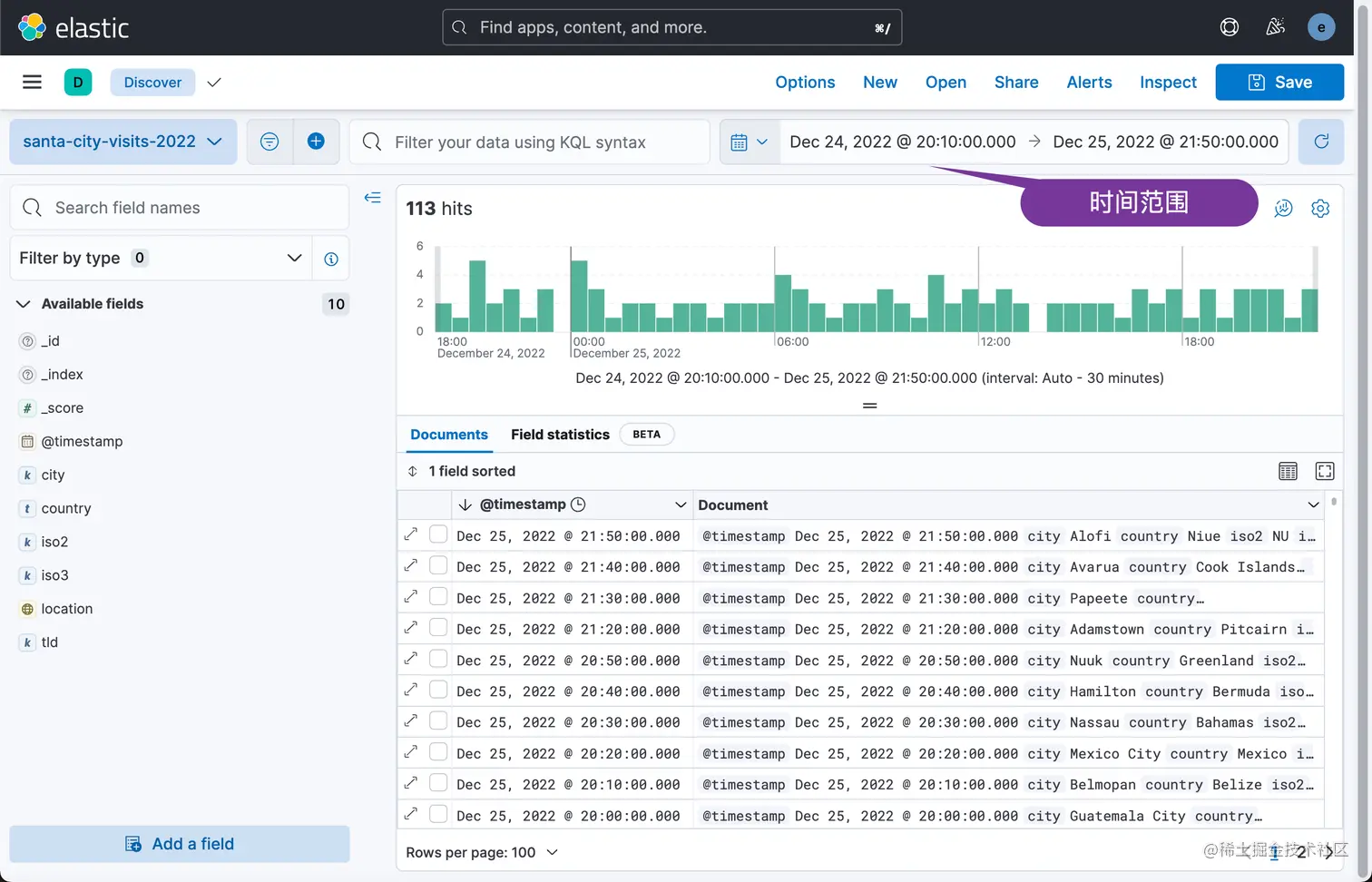Open the help lifebuoy icon
Screen dimensions: 1372x882
1229,27
